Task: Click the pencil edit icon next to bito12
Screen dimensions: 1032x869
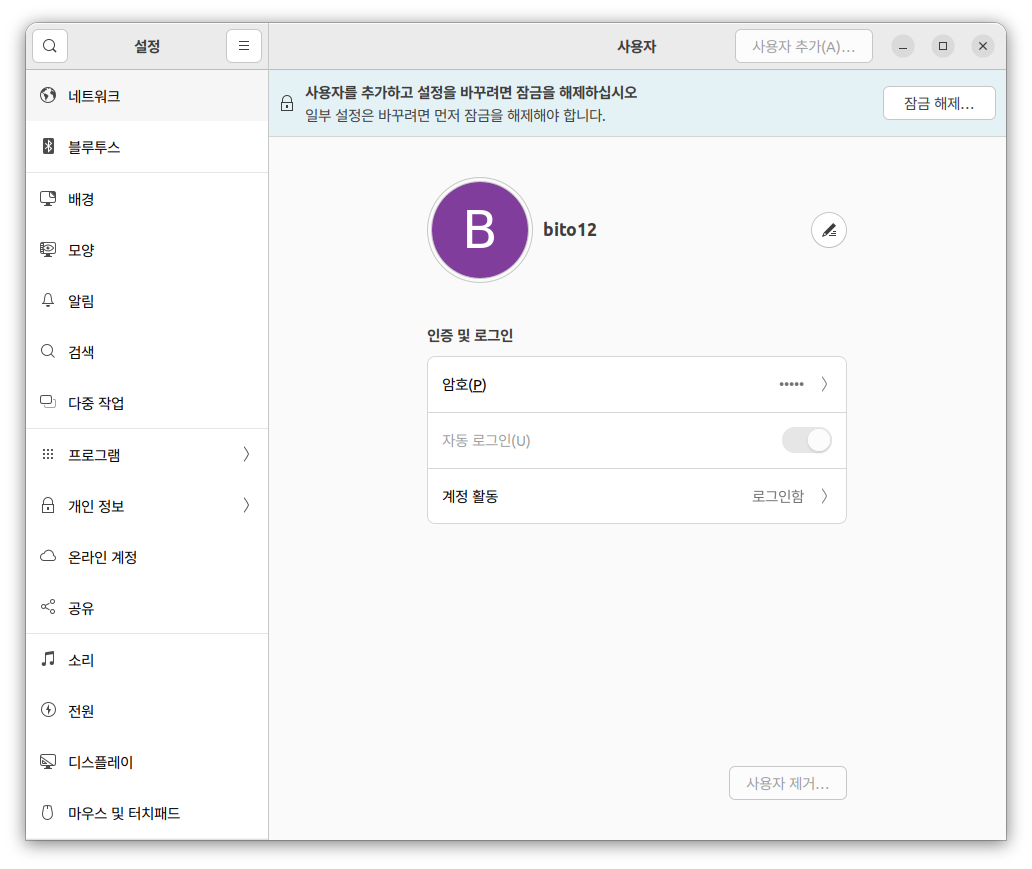Action: pos(829,230)
